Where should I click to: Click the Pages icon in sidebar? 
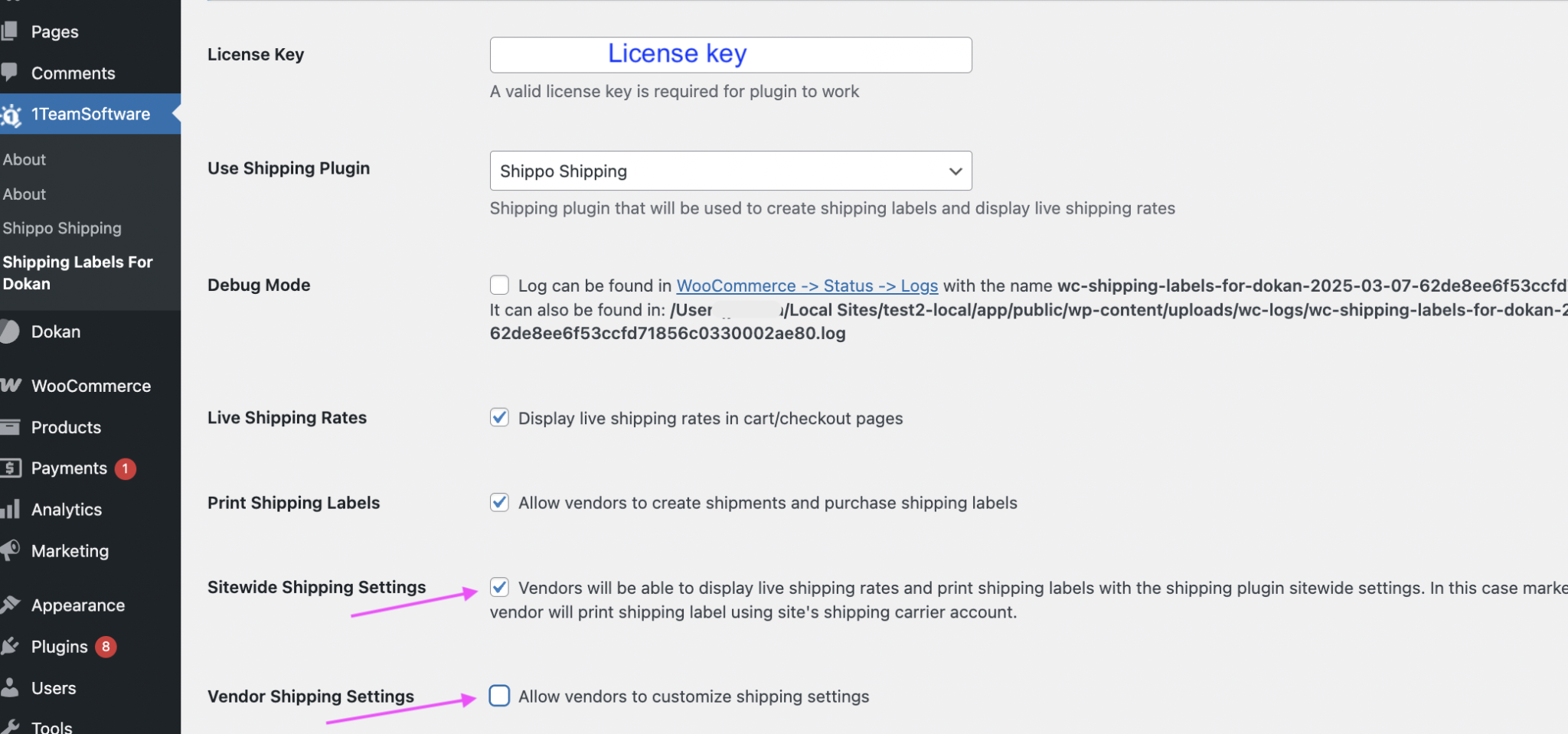[9, 31]
